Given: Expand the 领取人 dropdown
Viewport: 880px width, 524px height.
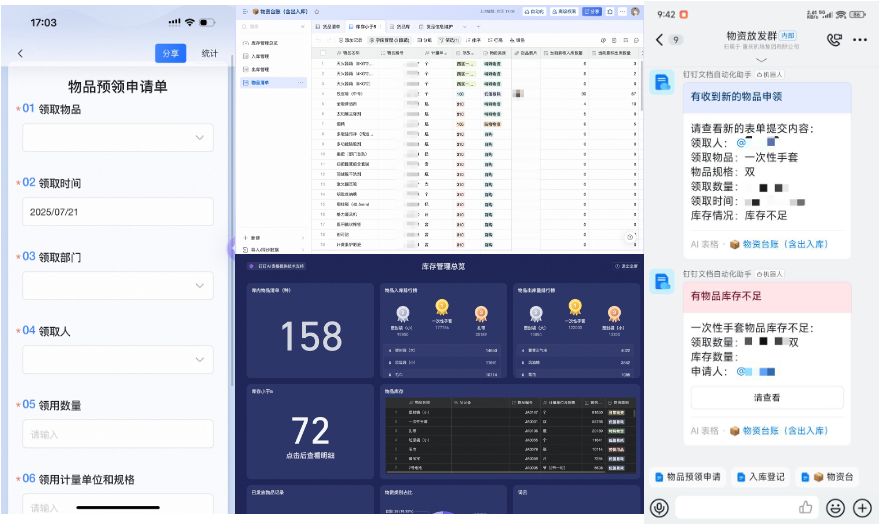Looking at the screenshot, I should pos(118,359).
